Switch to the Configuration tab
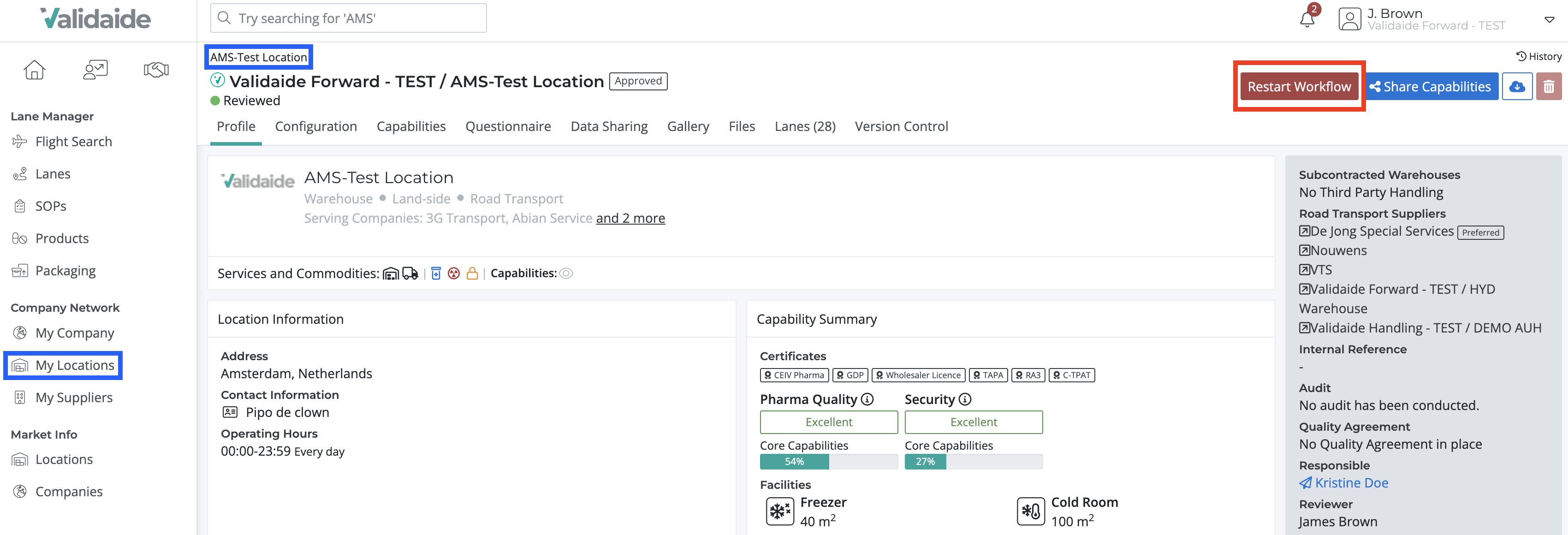 [x=316, y=126]
